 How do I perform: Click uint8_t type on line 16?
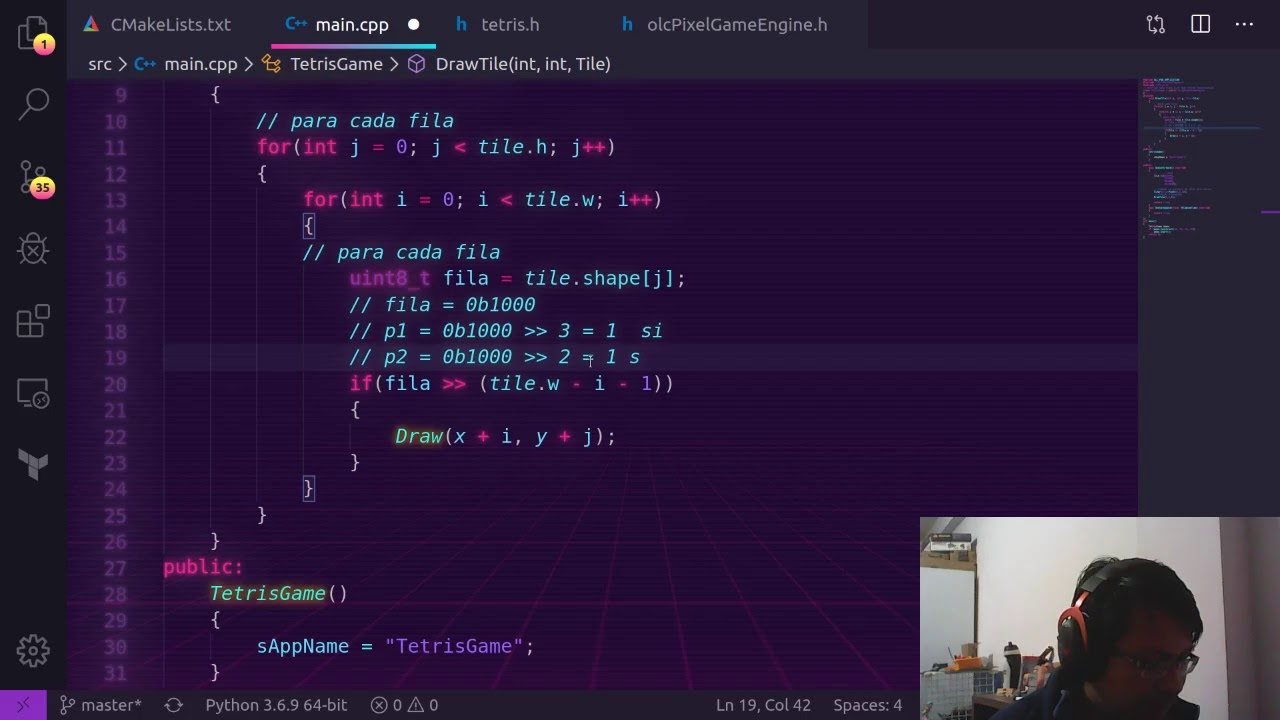(x=389, y=278)
